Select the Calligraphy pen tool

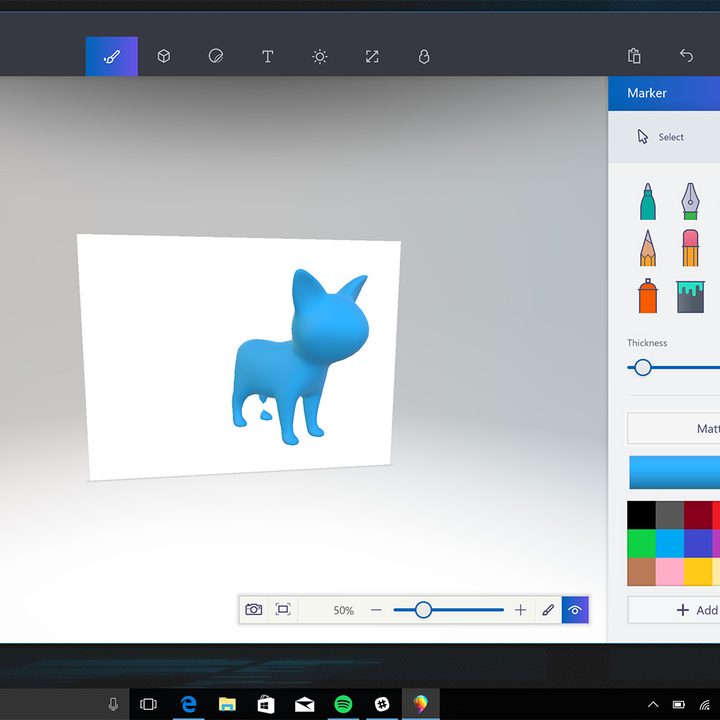(690, 202)
